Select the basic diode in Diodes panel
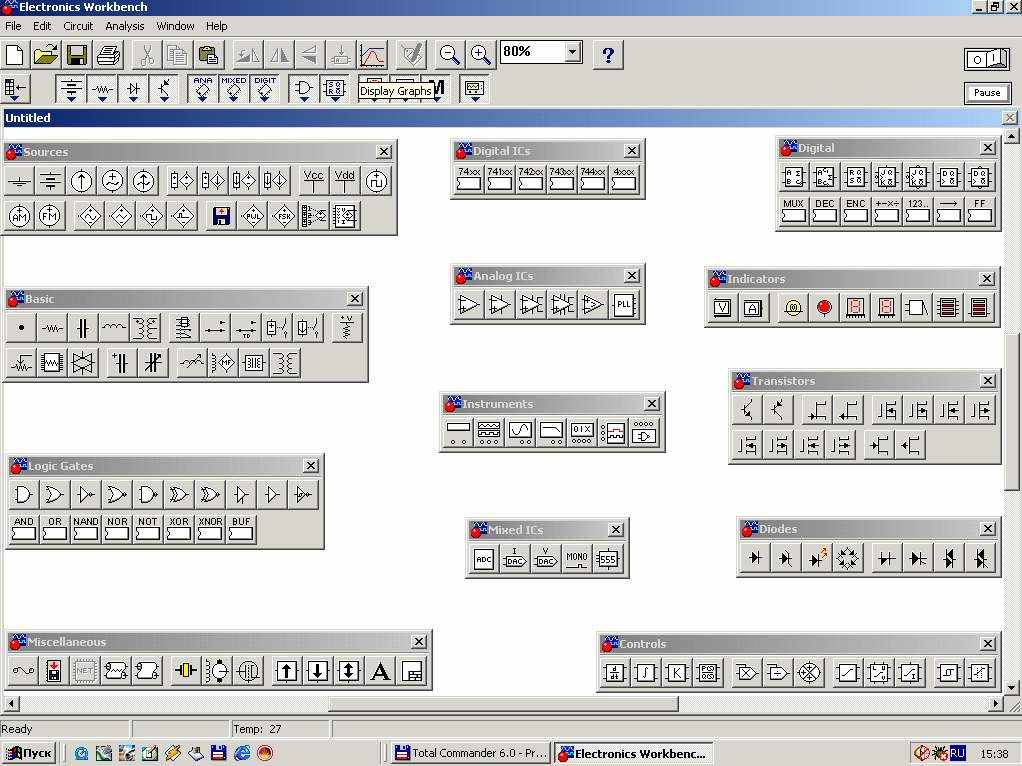 (755, 558)
